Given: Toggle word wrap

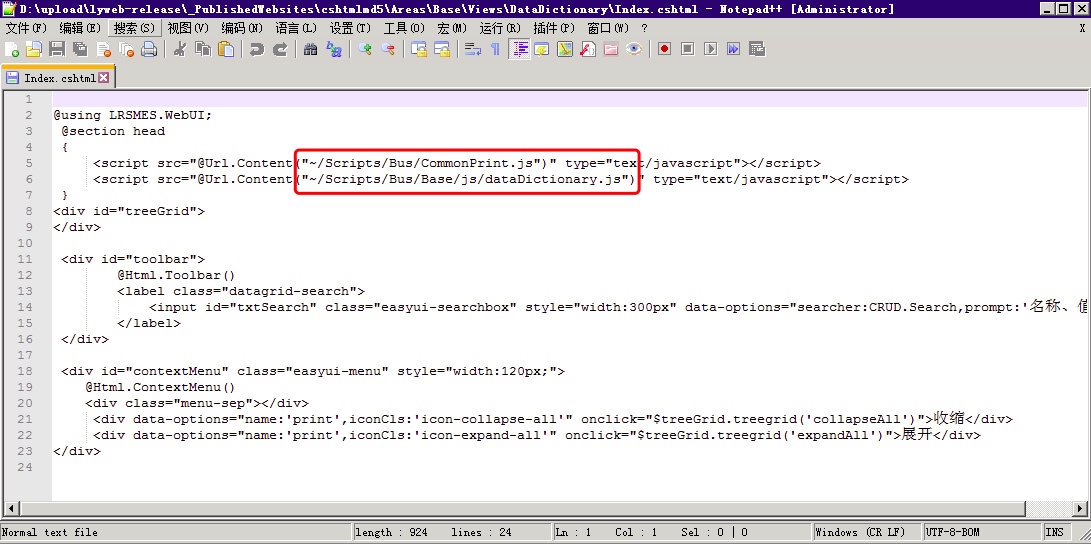Looking at the screenshot, I should pyautogui.click(x=472, y=49).
